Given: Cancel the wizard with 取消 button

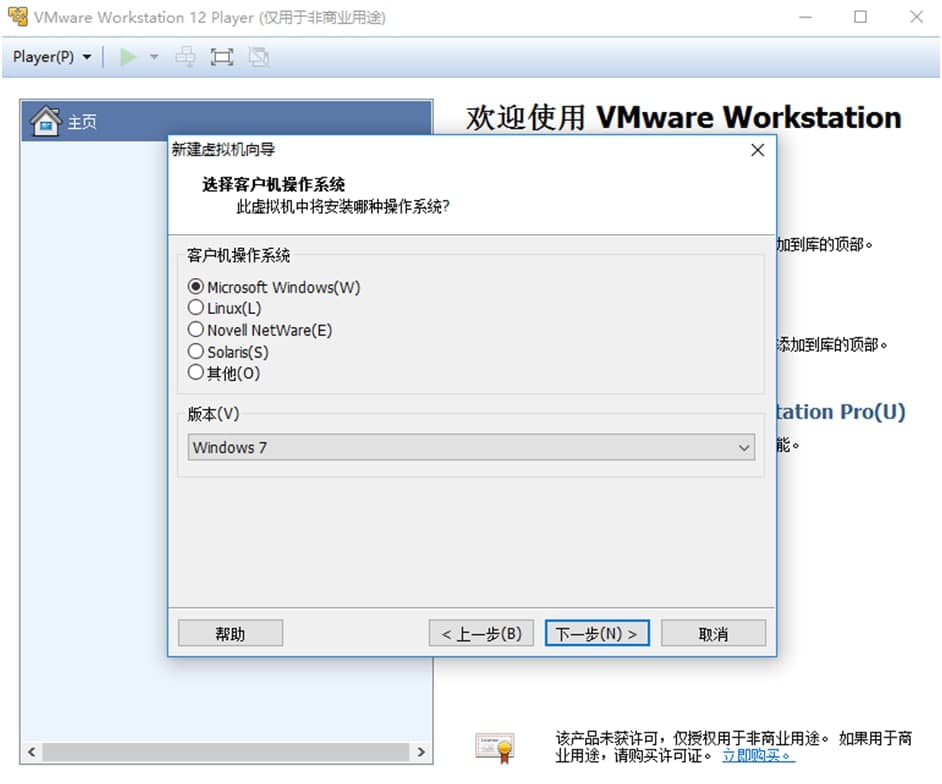Looking at the screenshot, I should point(713,634).
